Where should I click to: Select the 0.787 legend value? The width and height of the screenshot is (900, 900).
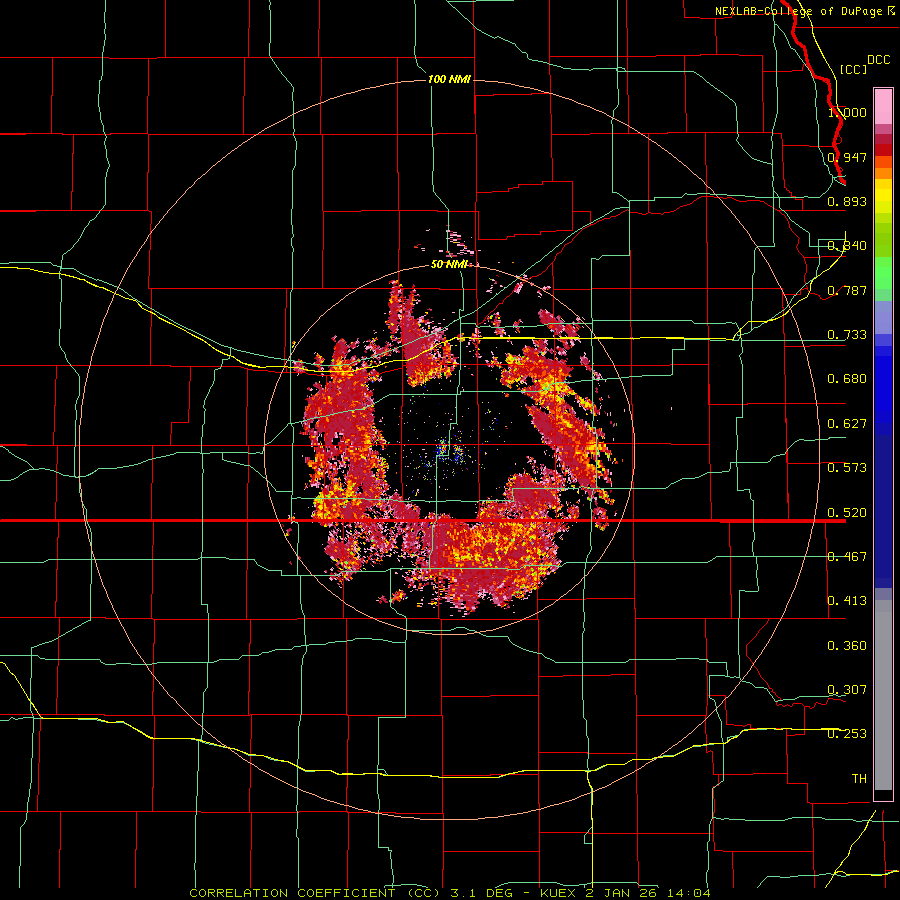tap(847, 290)
